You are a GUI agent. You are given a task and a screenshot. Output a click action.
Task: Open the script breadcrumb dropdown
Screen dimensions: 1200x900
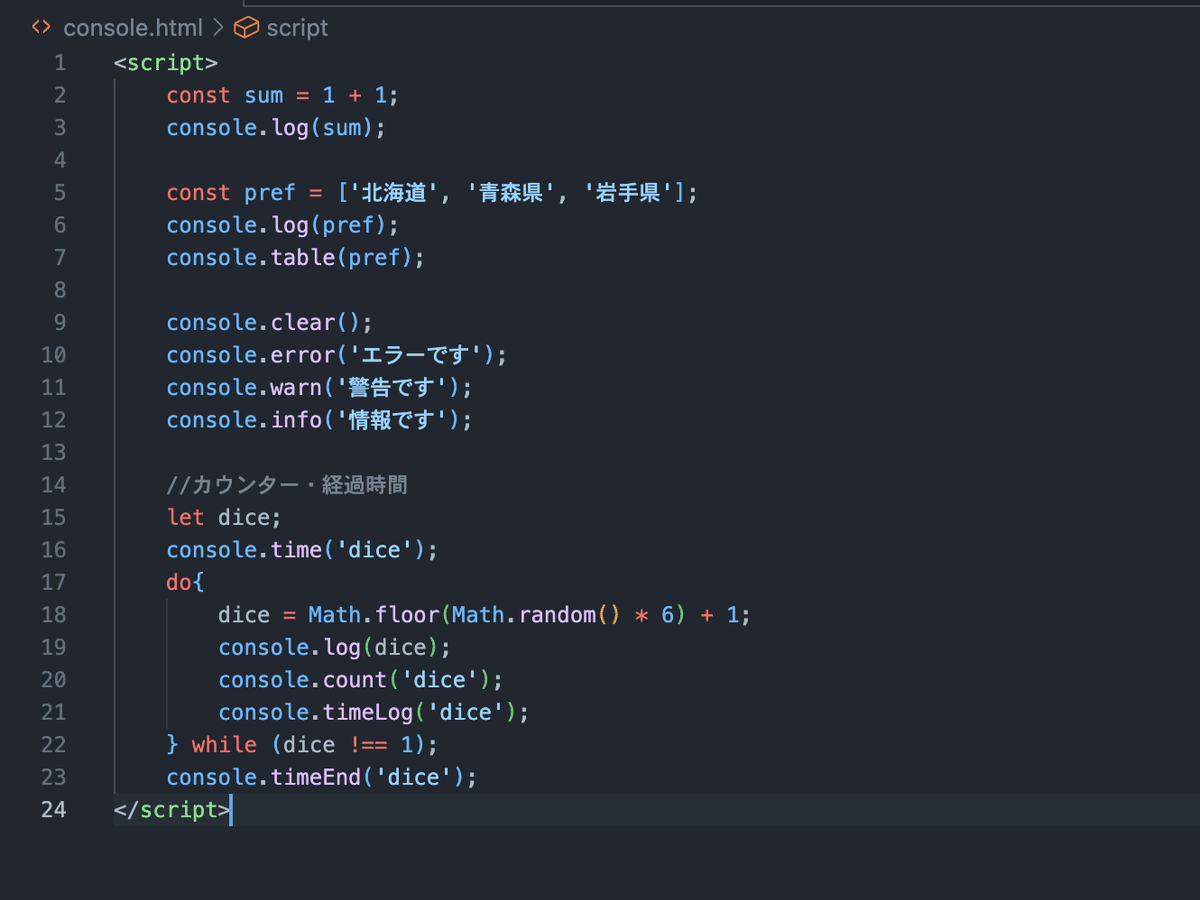tap(297, 27)
